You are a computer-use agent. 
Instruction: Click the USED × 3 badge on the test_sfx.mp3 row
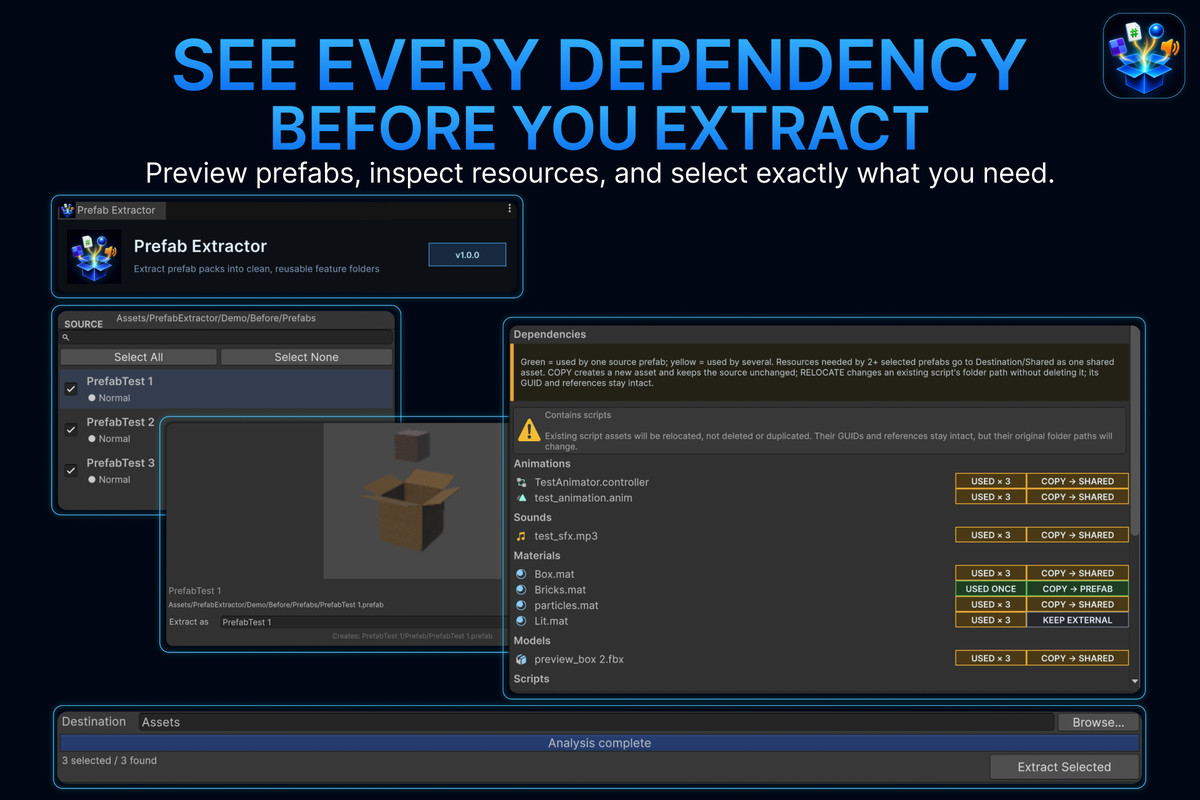(991, 535)
